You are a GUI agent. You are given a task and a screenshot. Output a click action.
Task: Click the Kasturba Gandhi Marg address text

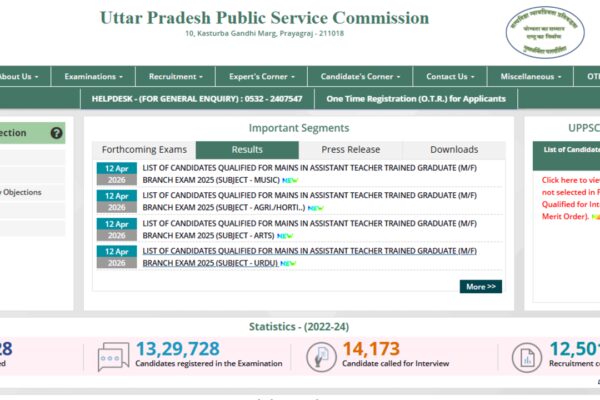point(264,34)
